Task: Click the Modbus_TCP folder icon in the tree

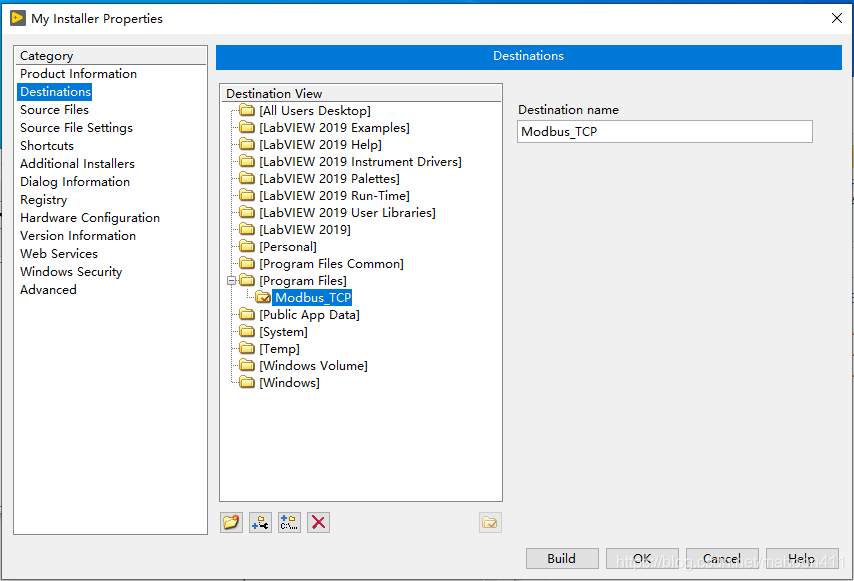Action: (263, 297)
